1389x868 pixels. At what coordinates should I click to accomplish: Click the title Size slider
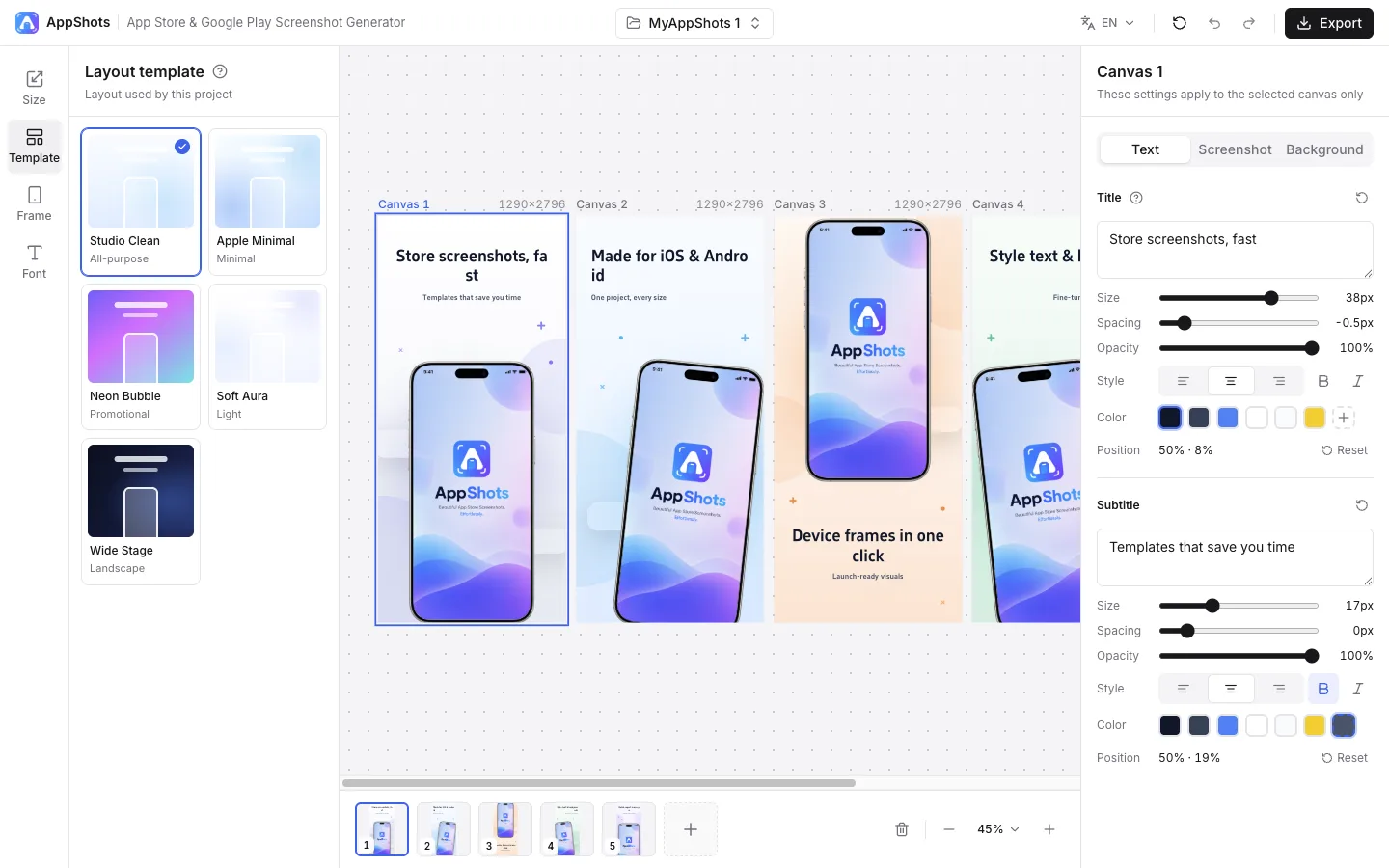pos(1239,298)
